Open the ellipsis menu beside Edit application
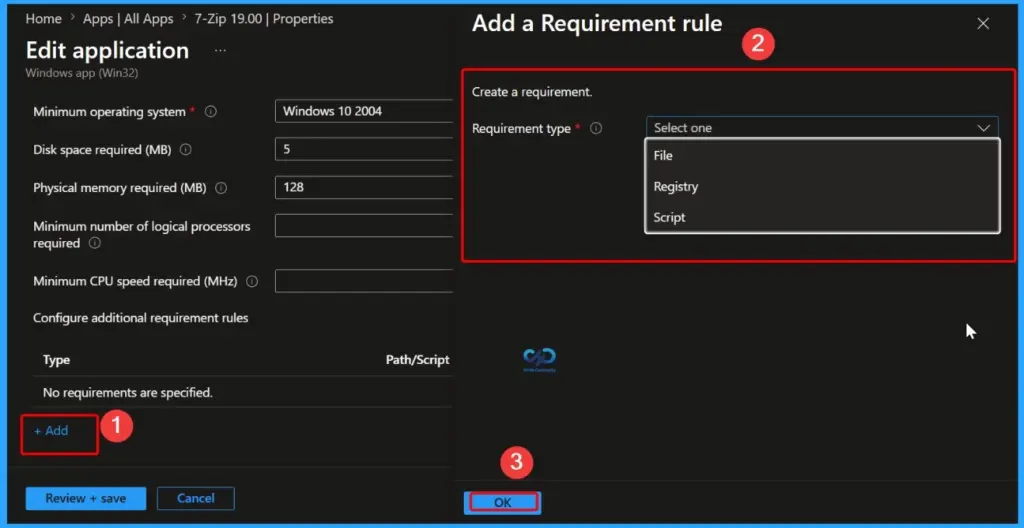This screenshot has width=1024, height=528. click(x=220, y=51)
